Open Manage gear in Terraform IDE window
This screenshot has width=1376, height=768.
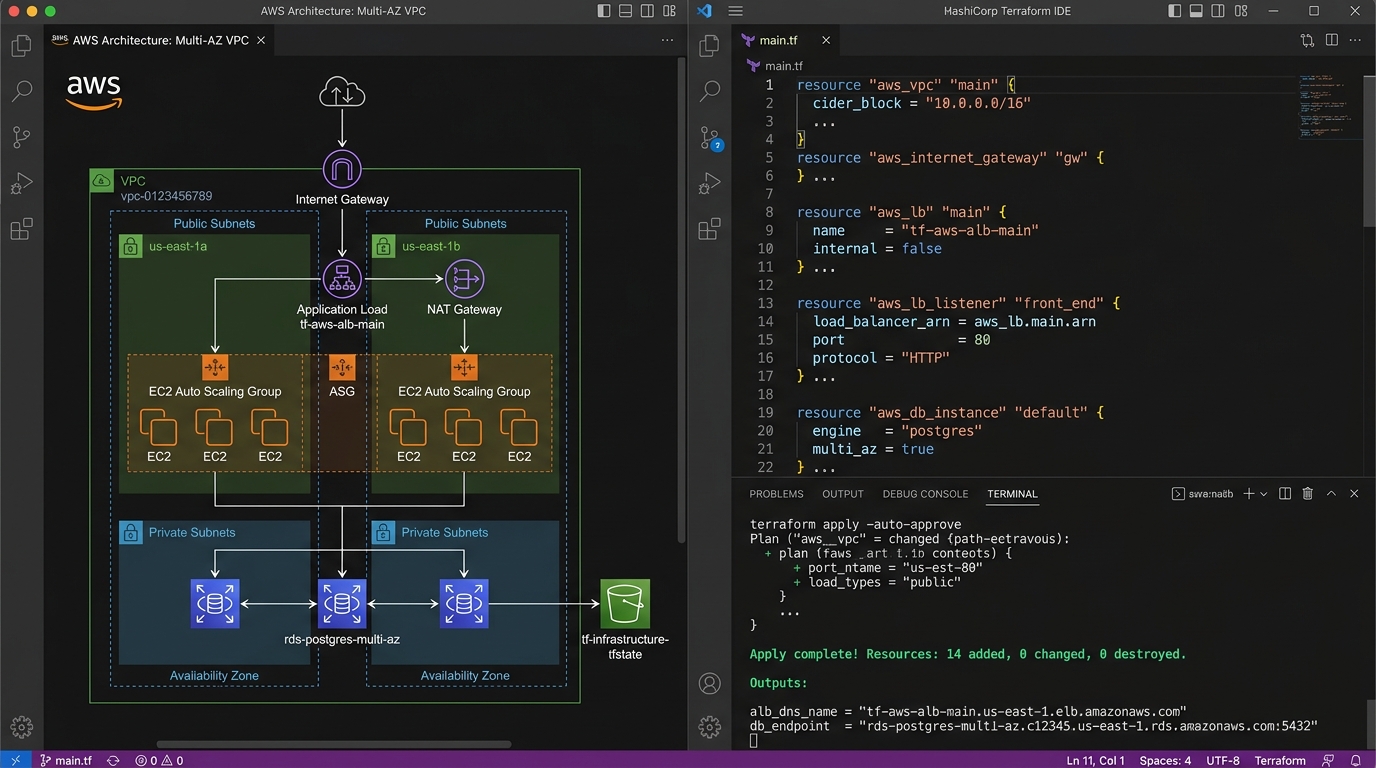click(710, 727)
